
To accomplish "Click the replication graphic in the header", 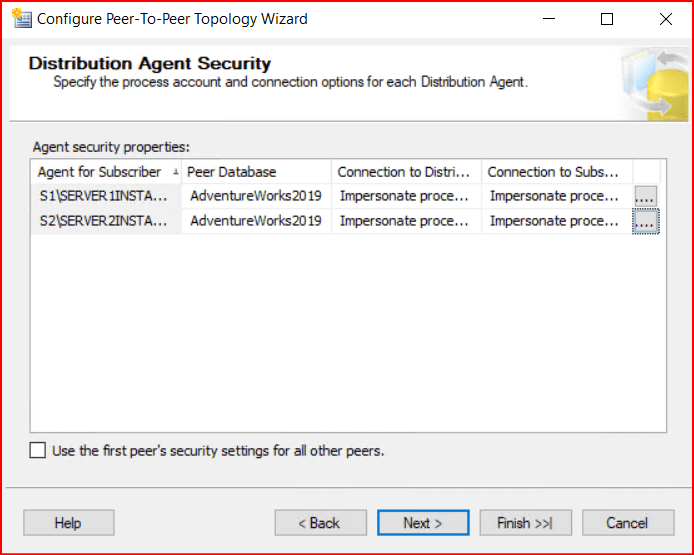I will point(649,82).
